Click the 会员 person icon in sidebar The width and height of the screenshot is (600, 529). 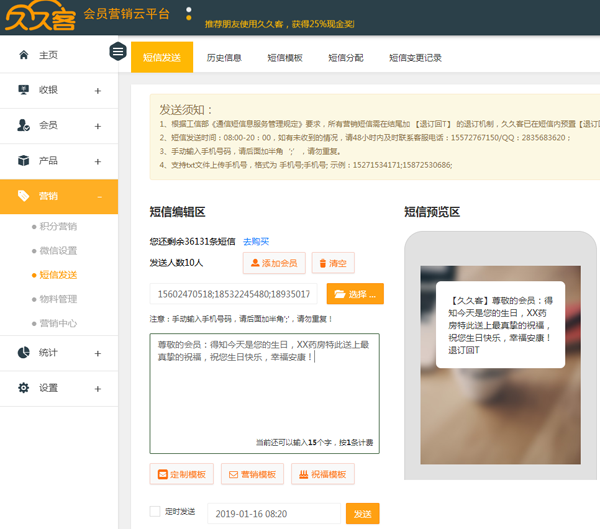(24, 125)
